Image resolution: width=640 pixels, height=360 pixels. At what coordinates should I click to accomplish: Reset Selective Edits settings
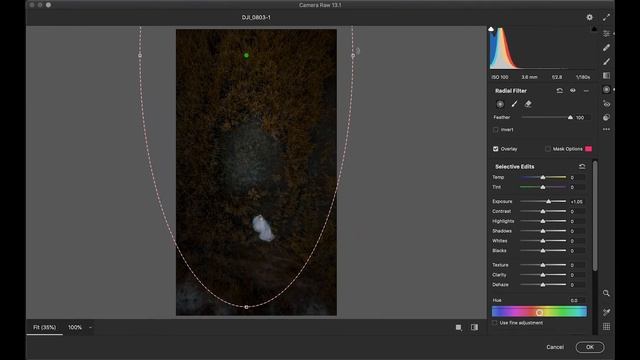pos(582,167)
